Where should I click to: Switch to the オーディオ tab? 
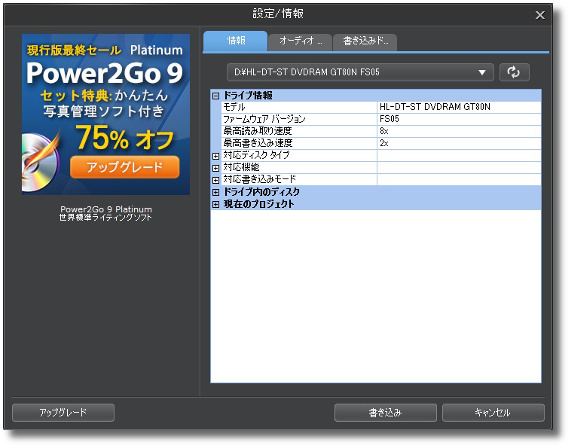coord(300,41)
